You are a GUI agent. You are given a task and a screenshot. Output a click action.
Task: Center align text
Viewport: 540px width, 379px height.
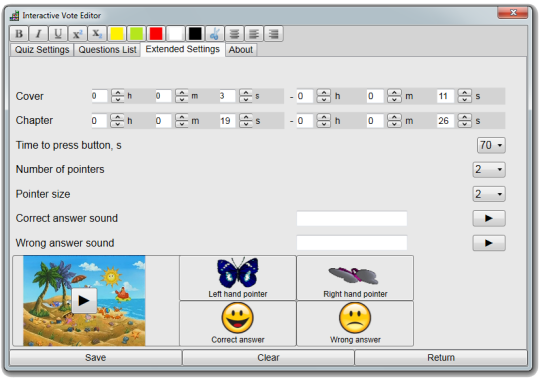(x=235, y=34)
